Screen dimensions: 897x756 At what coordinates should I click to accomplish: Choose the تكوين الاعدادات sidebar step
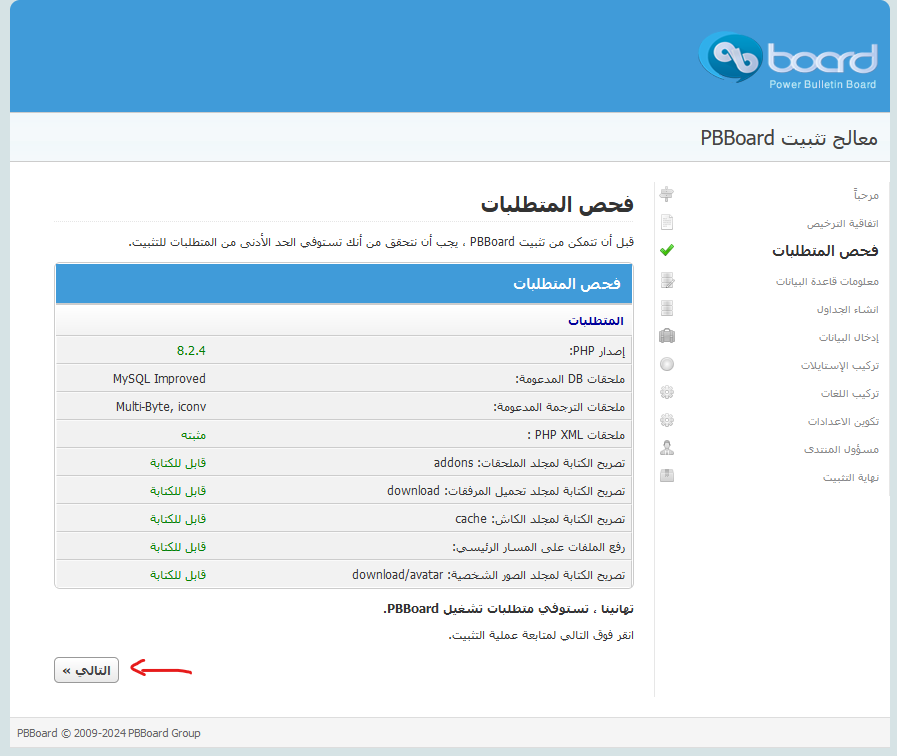[843, 421]
